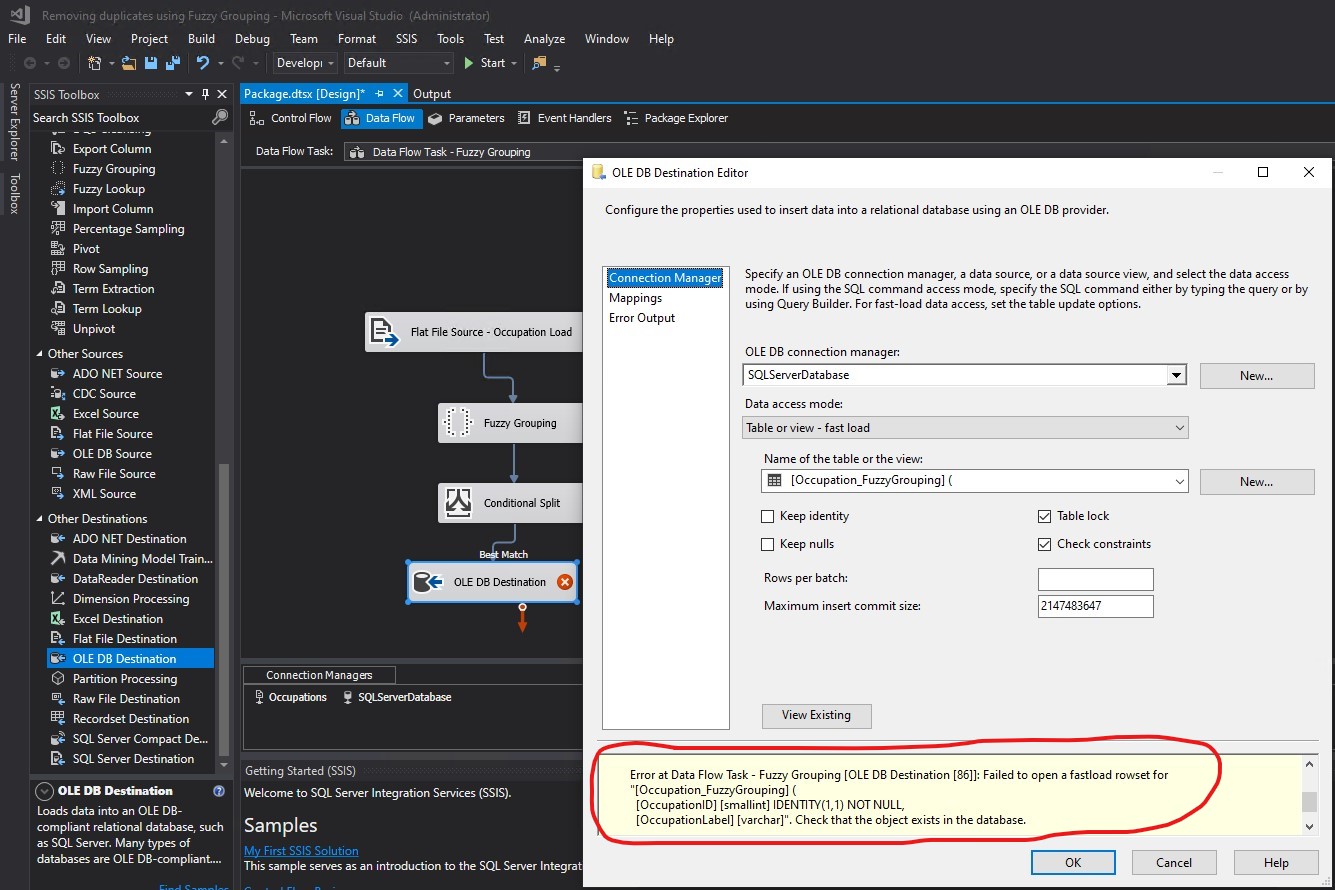Click New next to connection manager
The image size is (1335, 890).
(x=1257, y=376)
